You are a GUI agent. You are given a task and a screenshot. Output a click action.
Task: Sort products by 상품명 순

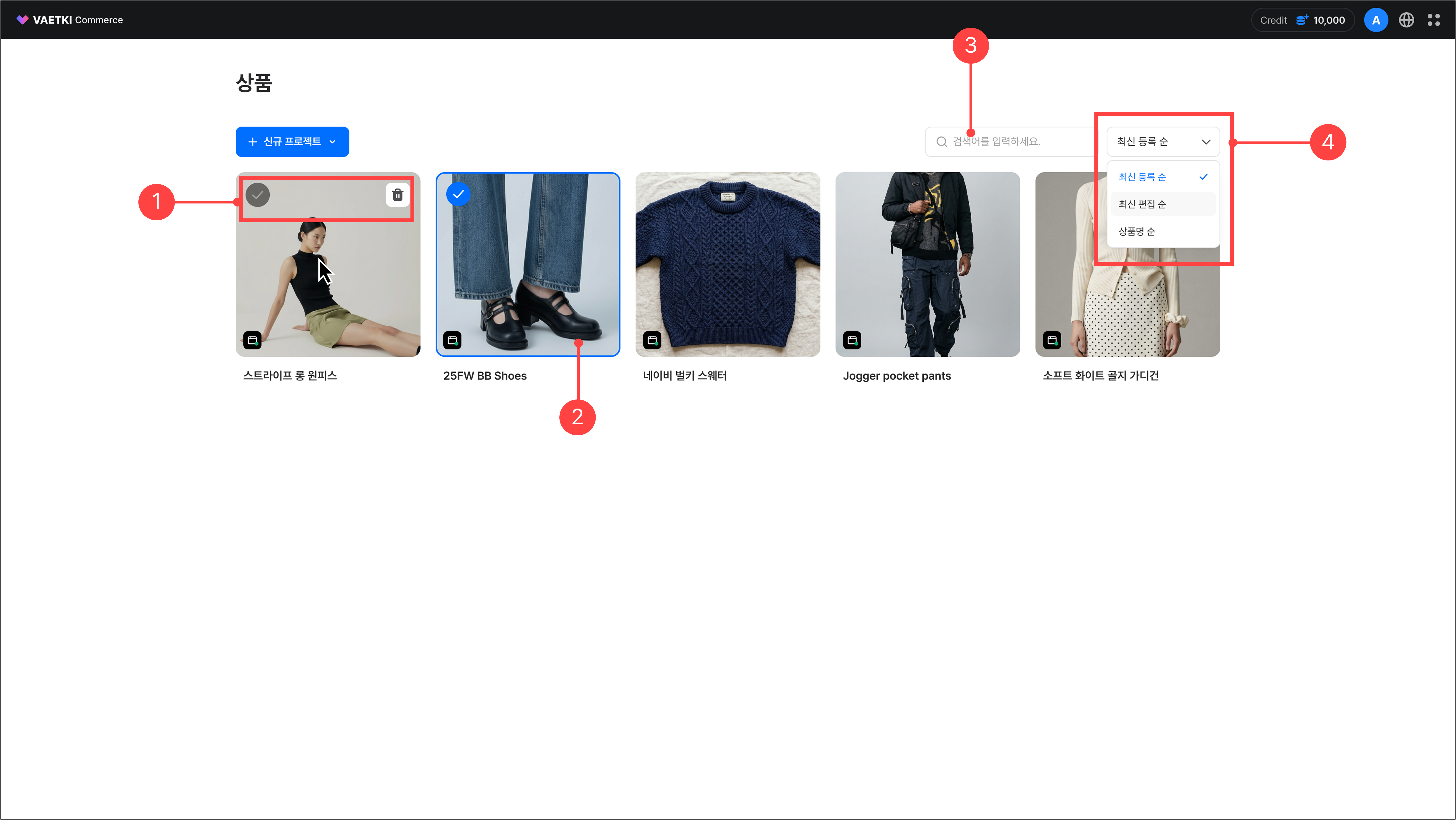[1163, 231]
